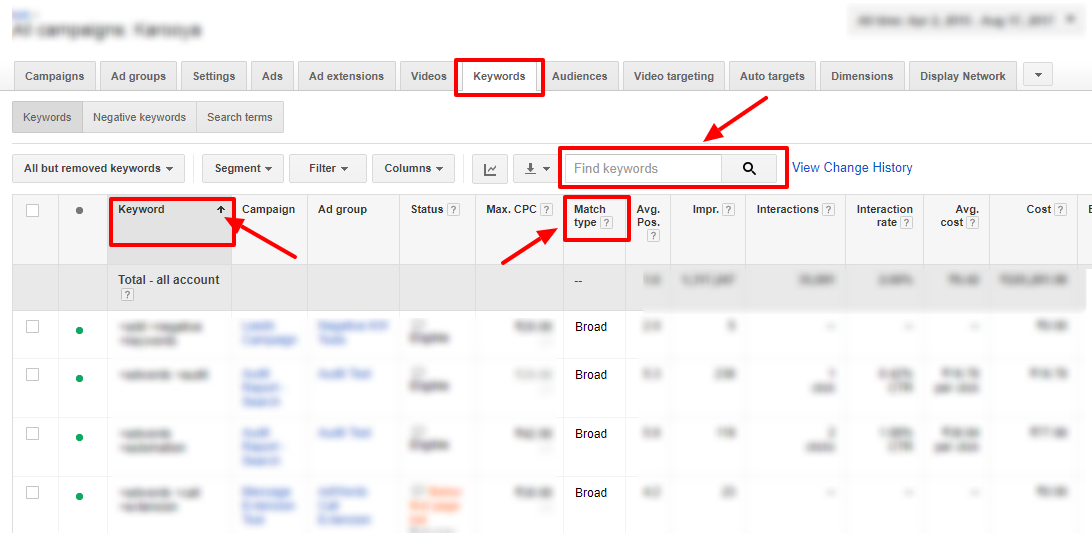Open help icon next to Max. CPC

pyautogui.click(x=547, y=210)
